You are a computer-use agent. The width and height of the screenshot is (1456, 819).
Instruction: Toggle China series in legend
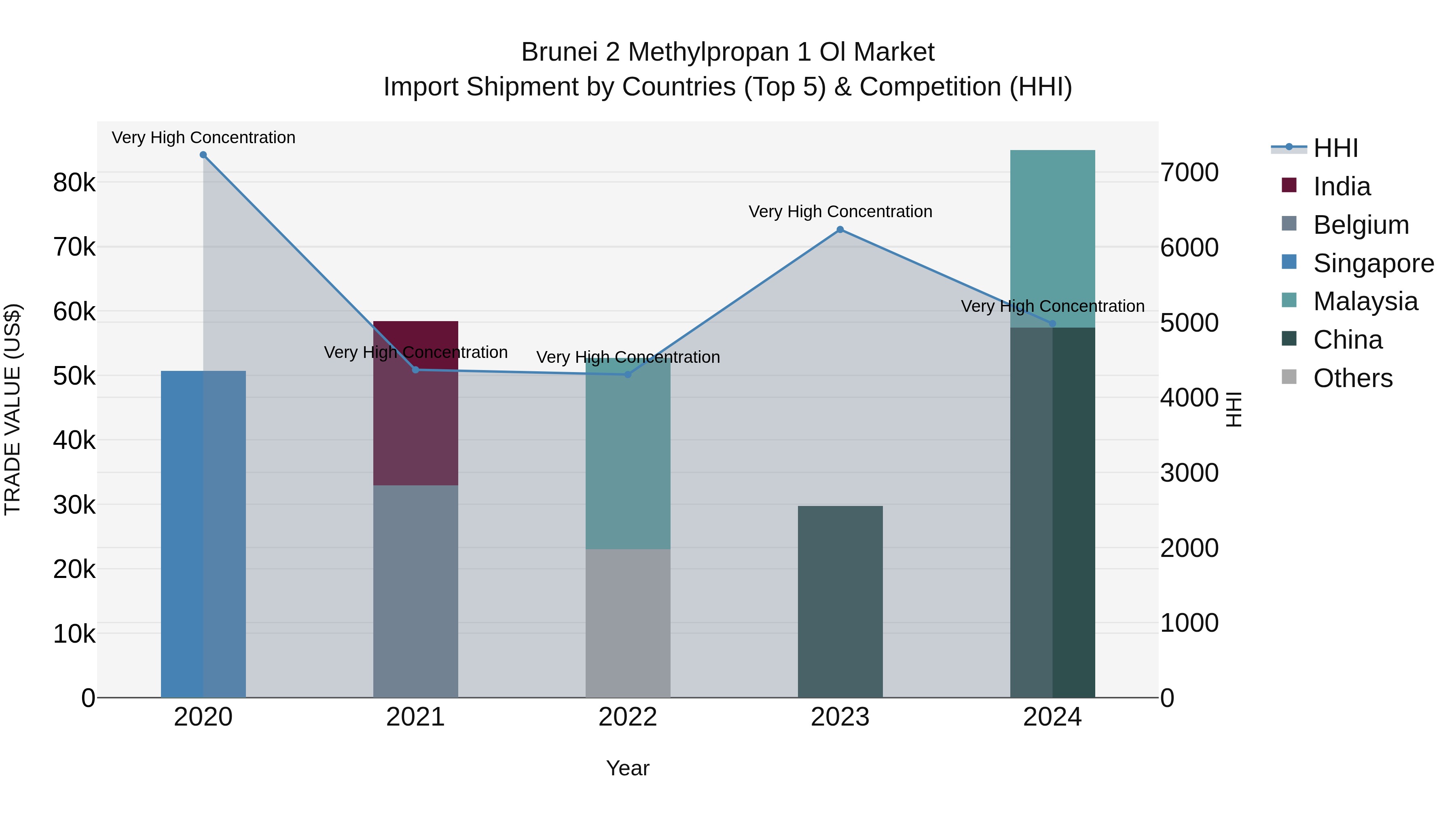1332,340
